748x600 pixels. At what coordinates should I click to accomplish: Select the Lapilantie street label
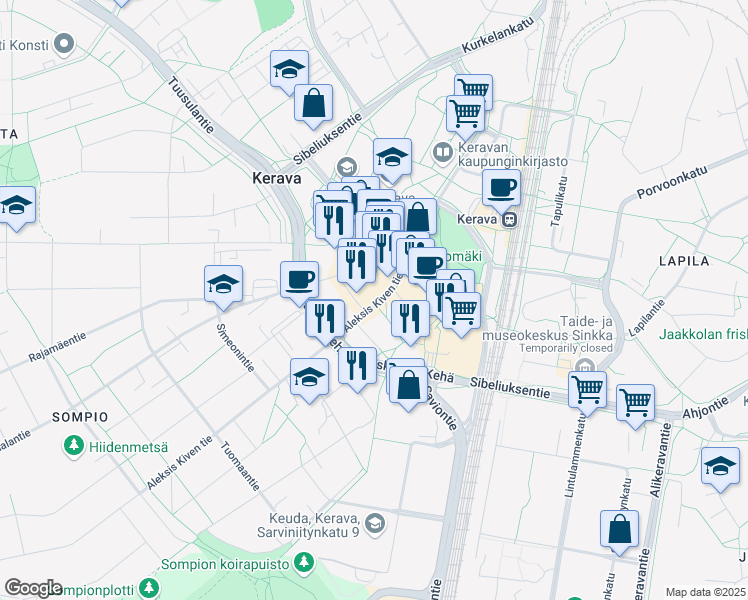[646, 318]
